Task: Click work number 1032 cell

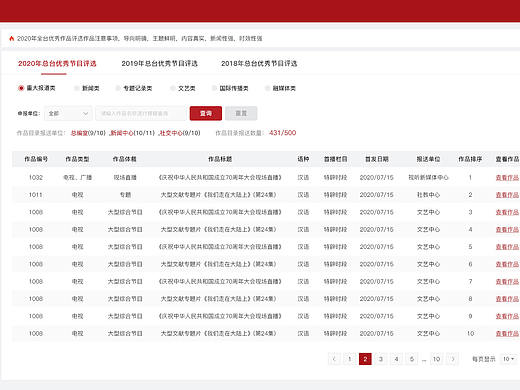Action: coord(36,178)
